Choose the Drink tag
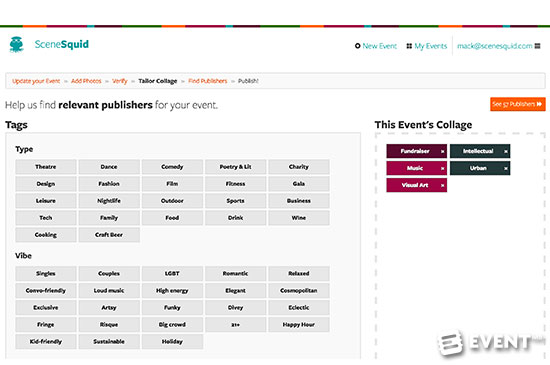 (x=235, y=218)
